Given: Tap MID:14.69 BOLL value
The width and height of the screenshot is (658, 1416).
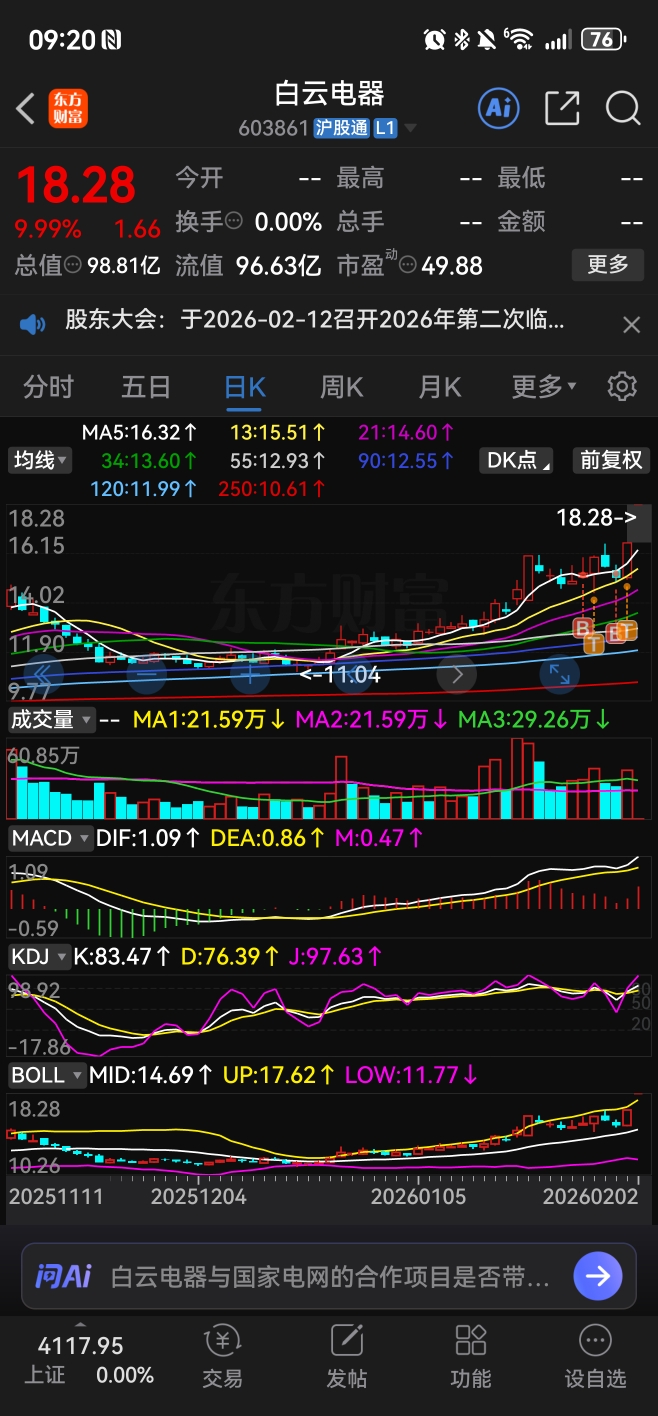Looking at the screenshot, I should coord(152,1076).
